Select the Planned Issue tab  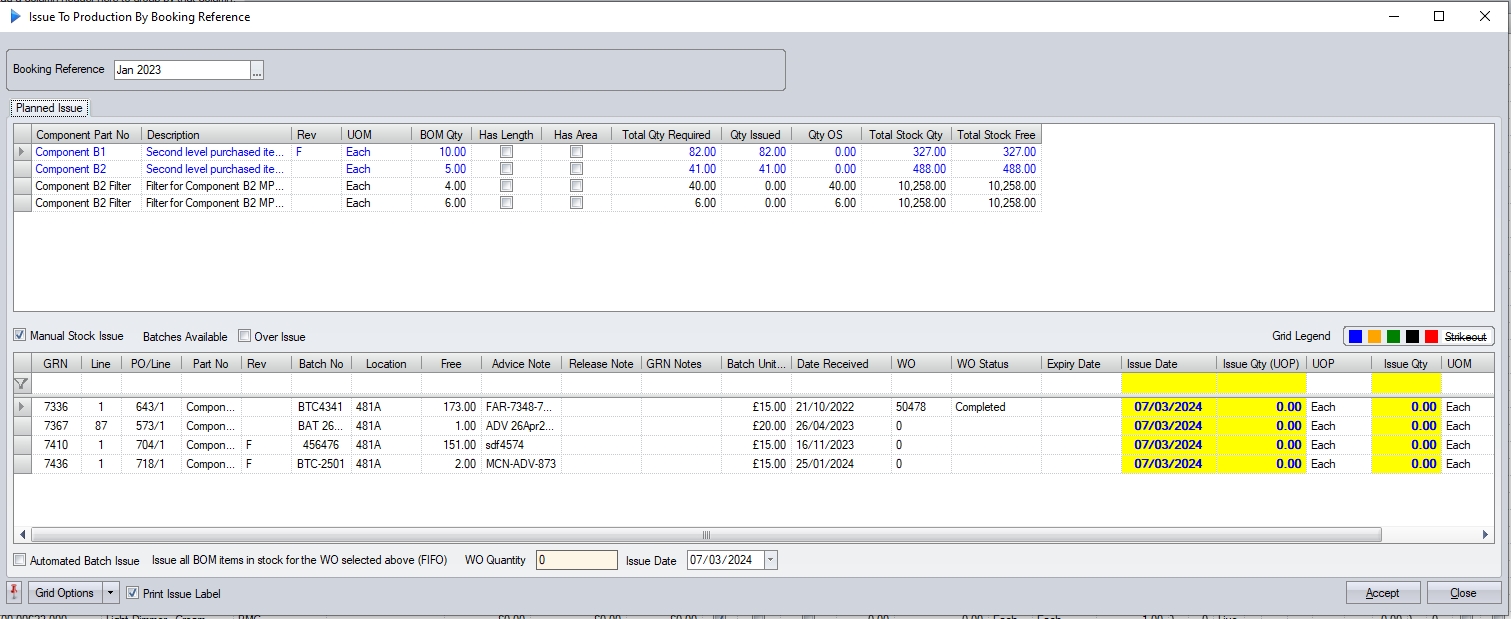pos(49,108)
